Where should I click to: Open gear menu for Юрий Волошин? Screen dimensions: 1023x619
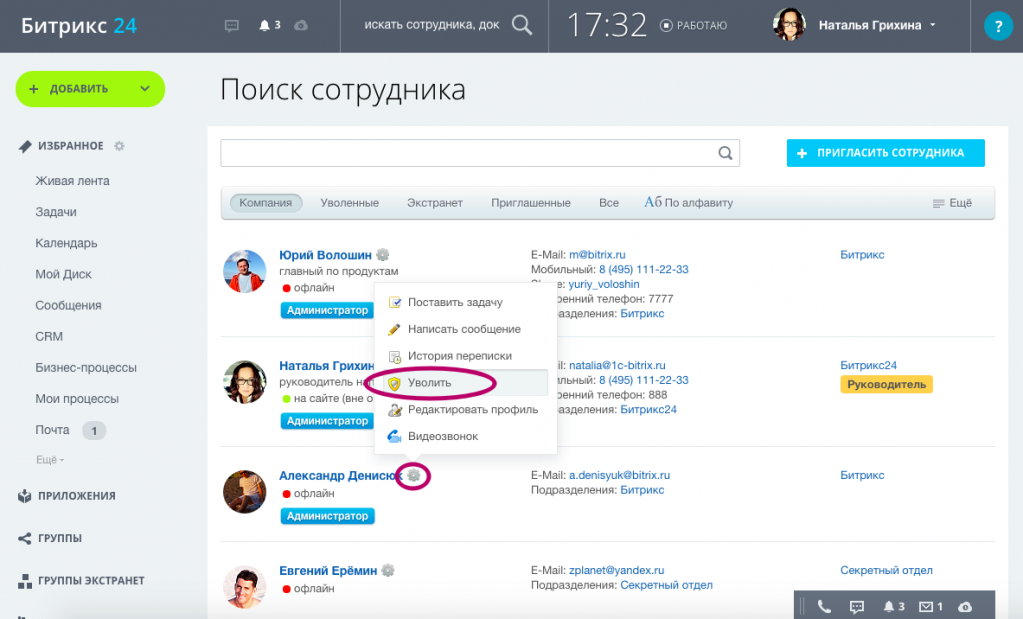(x=383, y=254)
